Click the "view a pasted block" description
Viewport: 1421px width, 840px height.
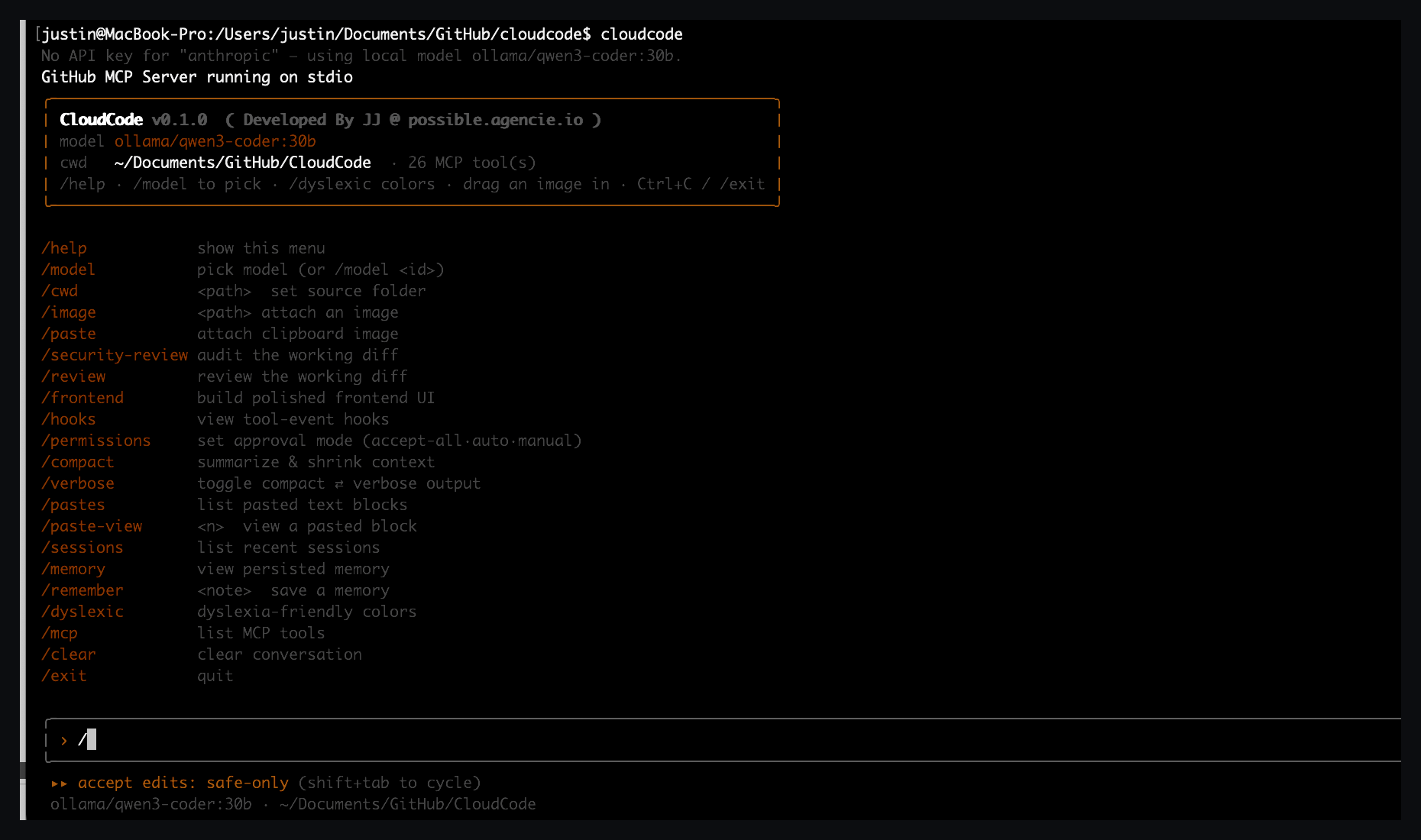point(330,526)
